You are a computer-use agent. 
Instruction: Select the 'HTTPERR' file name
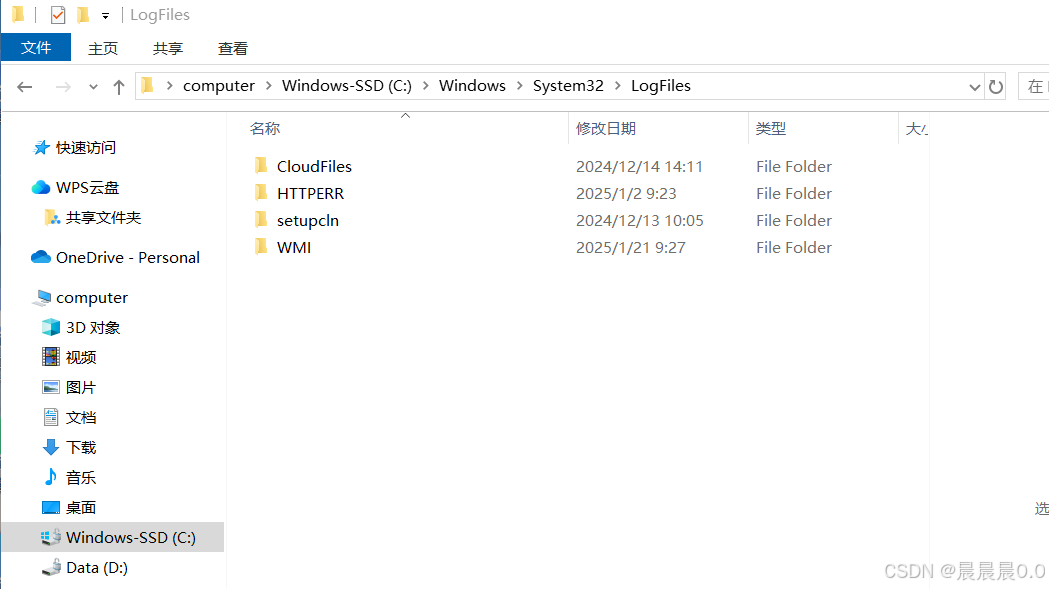coord(310,193)
